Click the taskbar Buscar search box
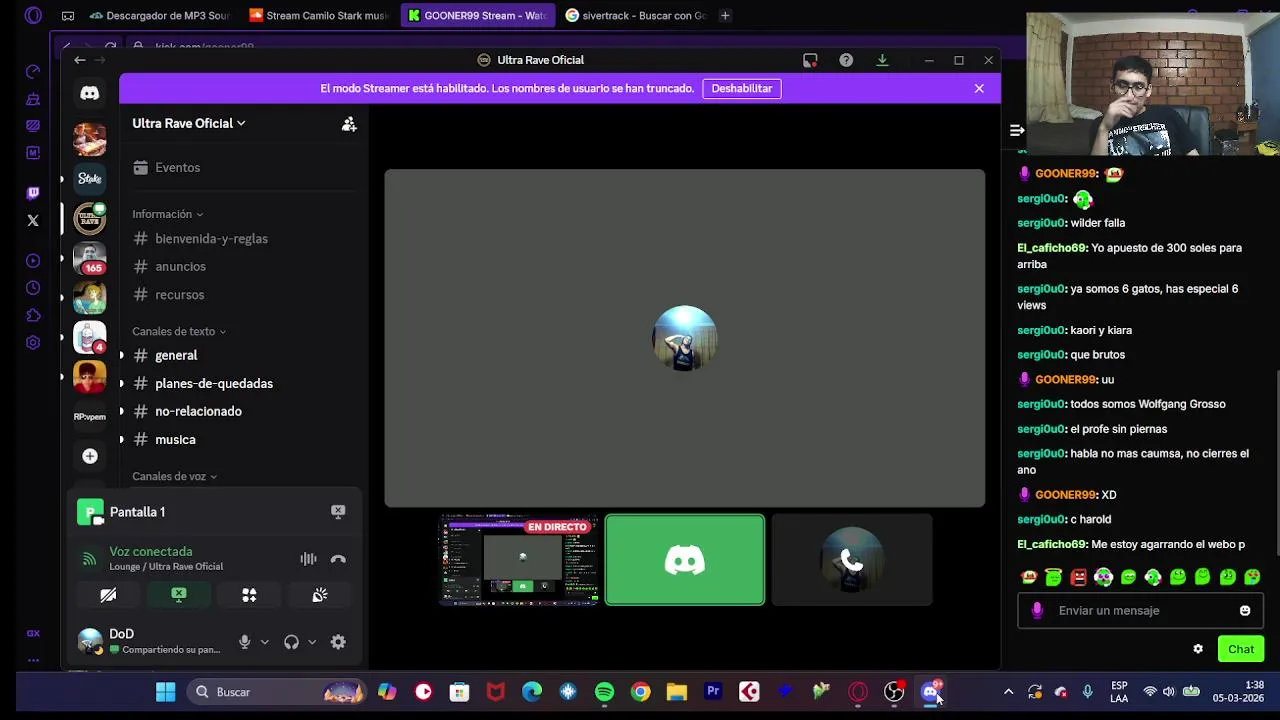Image resolution: width=1280 pixels, height=720 pixels. click(x=277, y=692)
